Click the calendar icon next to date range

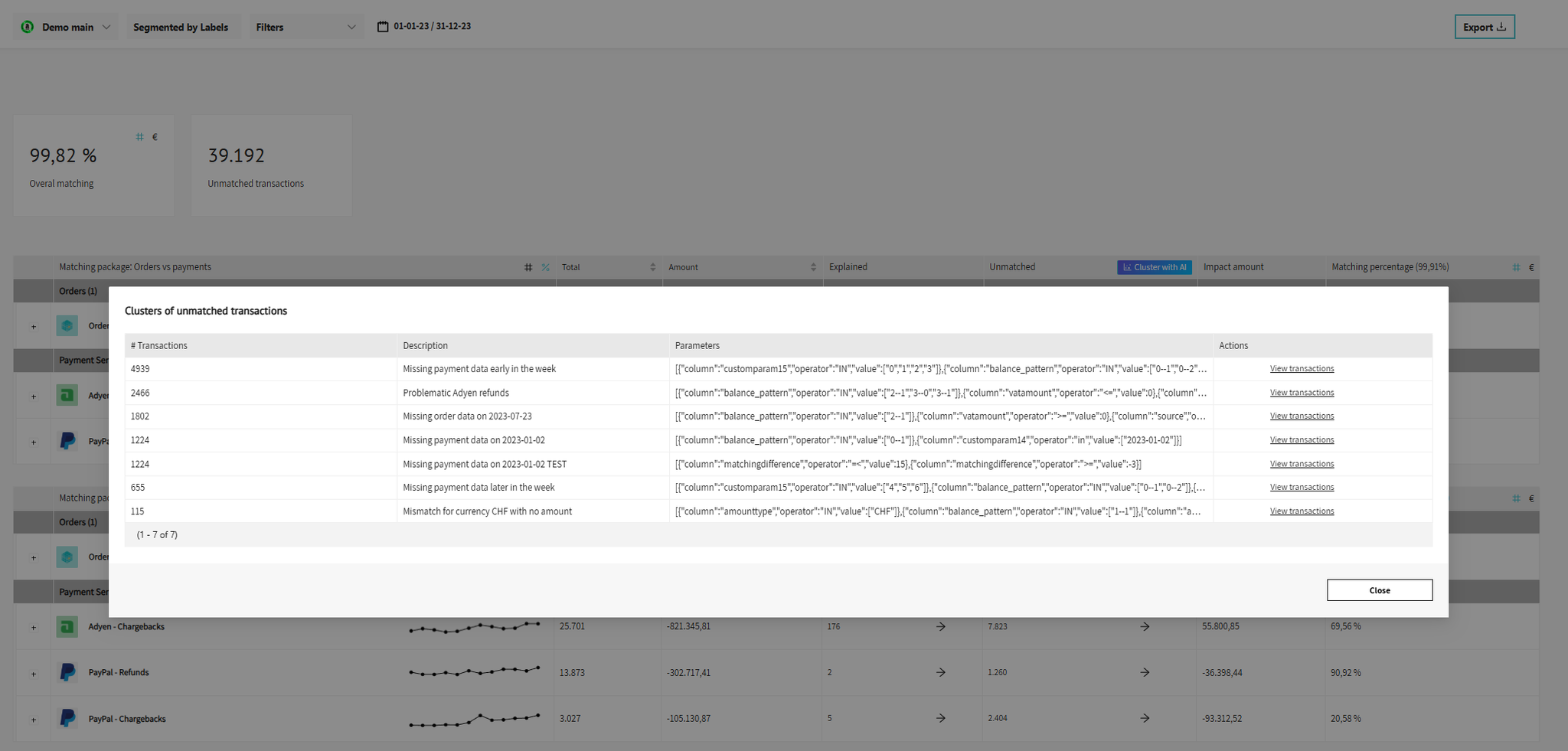click(x=383, y=27)
